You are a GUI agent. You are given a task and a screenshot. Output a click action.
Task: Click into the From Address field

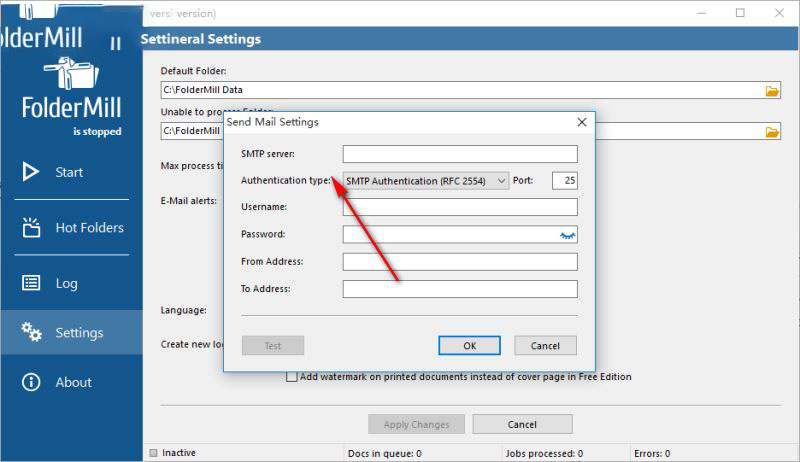tap(460, 262)
